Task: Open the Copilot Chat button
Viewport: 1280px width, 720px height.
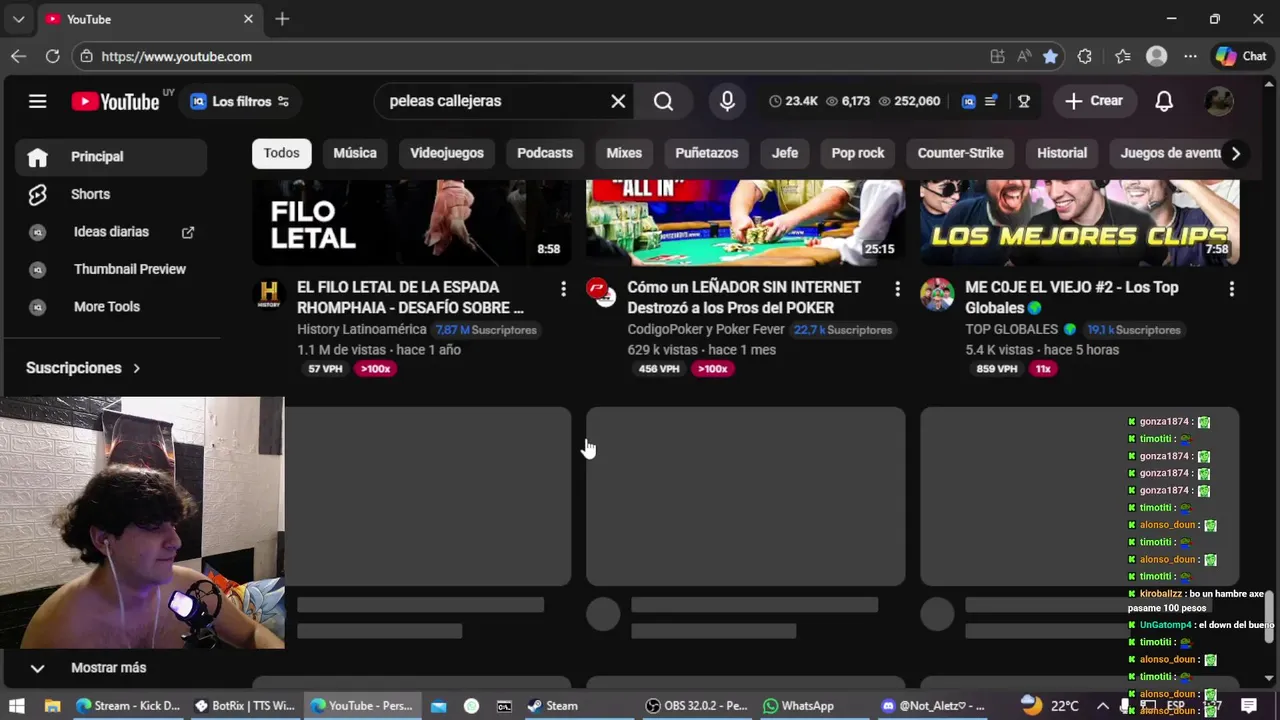Action: coord(1242,57)
